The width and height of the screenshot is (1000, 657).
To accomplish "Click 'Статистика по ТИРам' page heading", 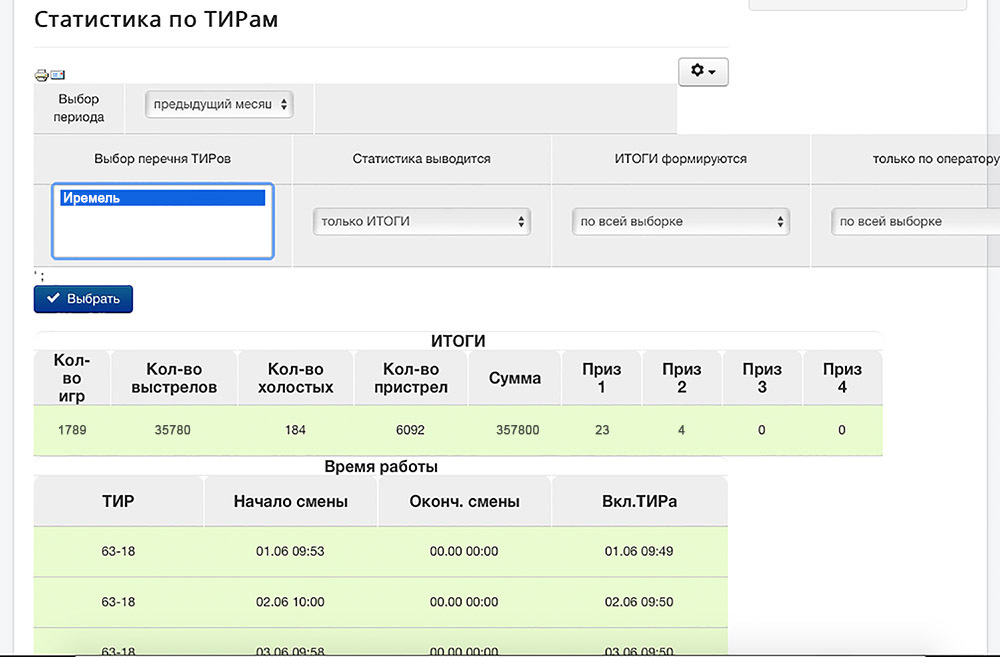I will pyautogui.click(x=156, y=19).
